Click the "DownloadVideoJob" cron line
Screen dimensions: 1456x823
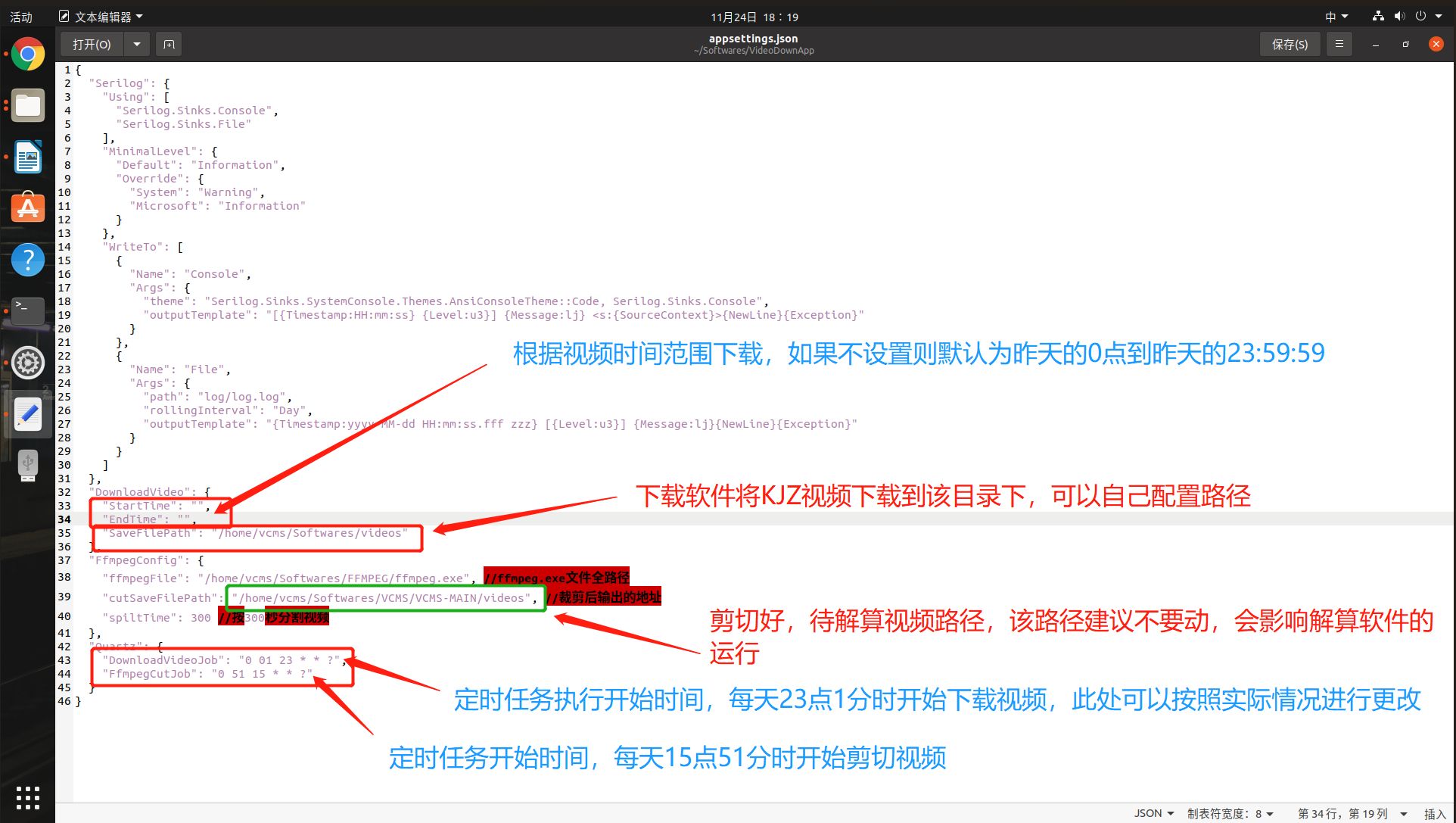[225, 660]
